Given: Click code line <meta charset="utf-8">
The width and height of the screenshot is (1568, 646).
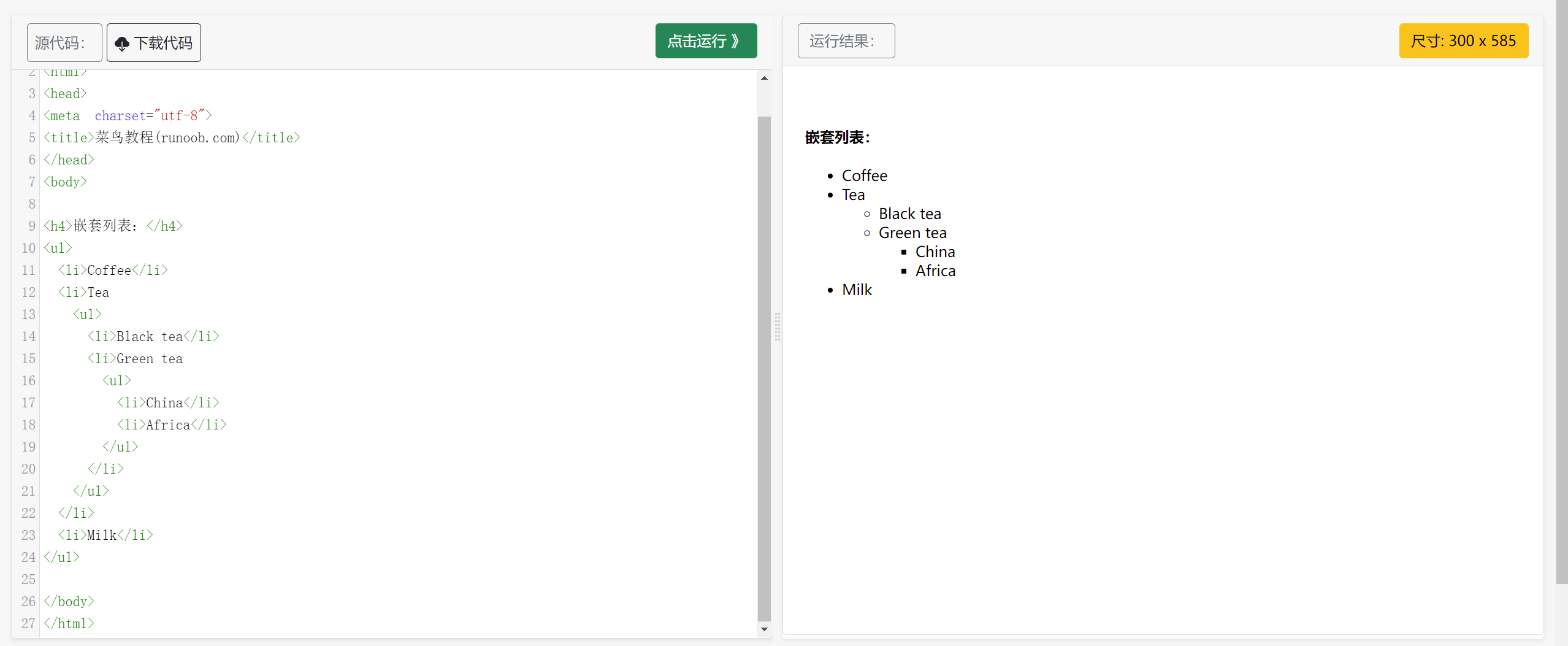Looking at the screenshot, I should tap(128, 115).
